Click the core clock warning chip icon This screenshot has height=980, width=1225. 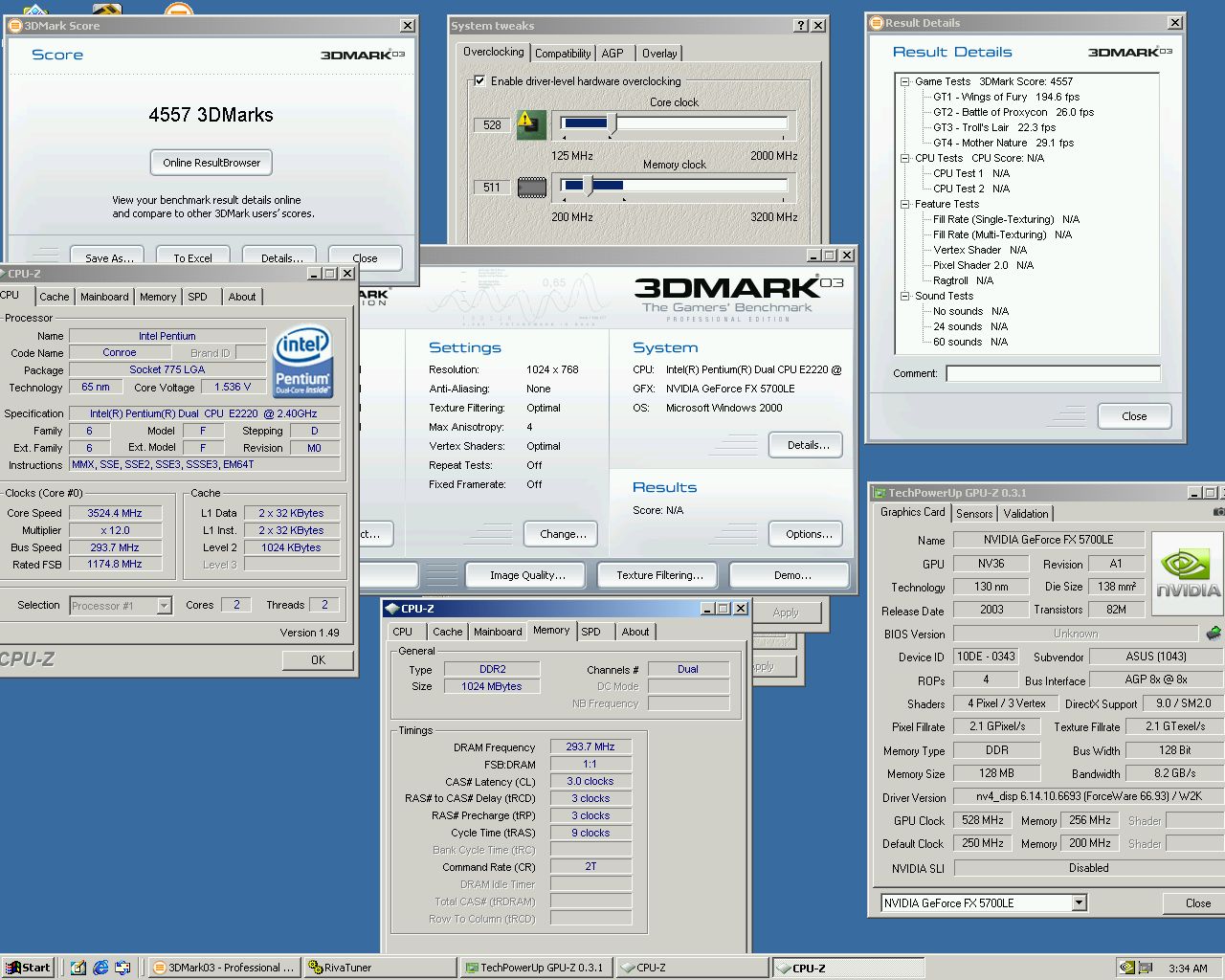[531, 124]
